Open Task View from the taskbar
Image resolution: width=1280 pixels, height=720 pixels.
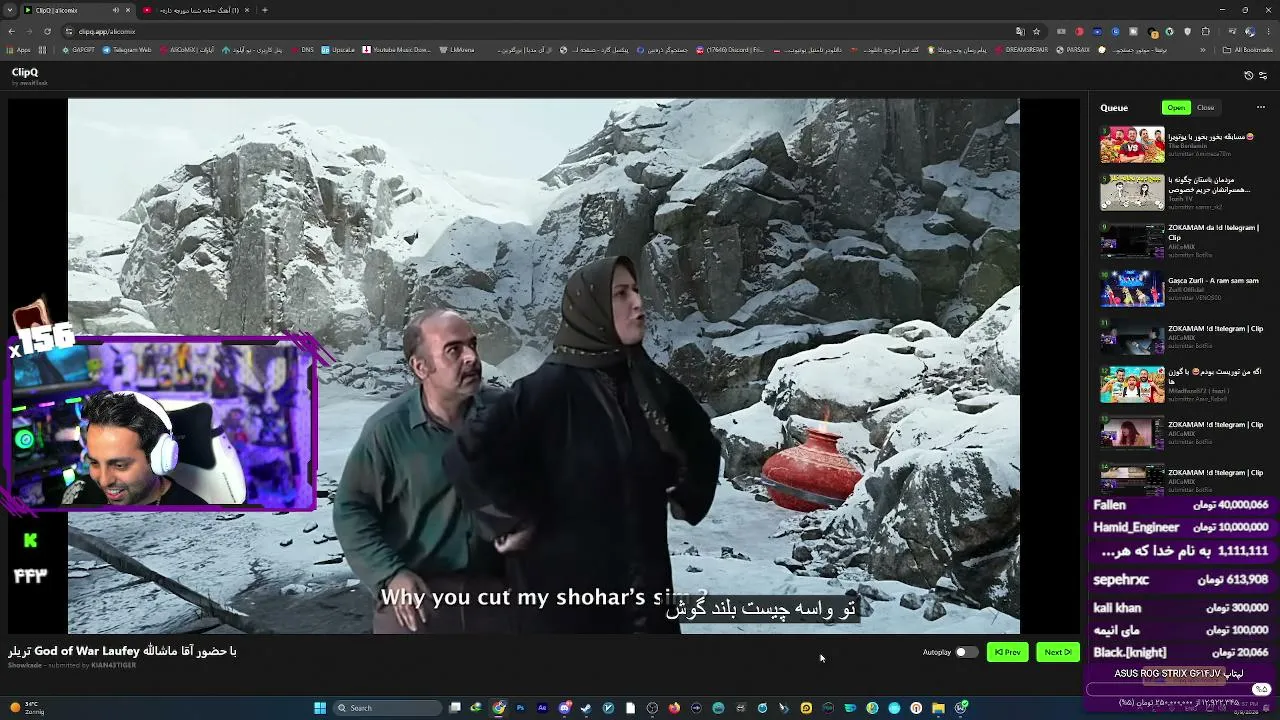point(454,708)
